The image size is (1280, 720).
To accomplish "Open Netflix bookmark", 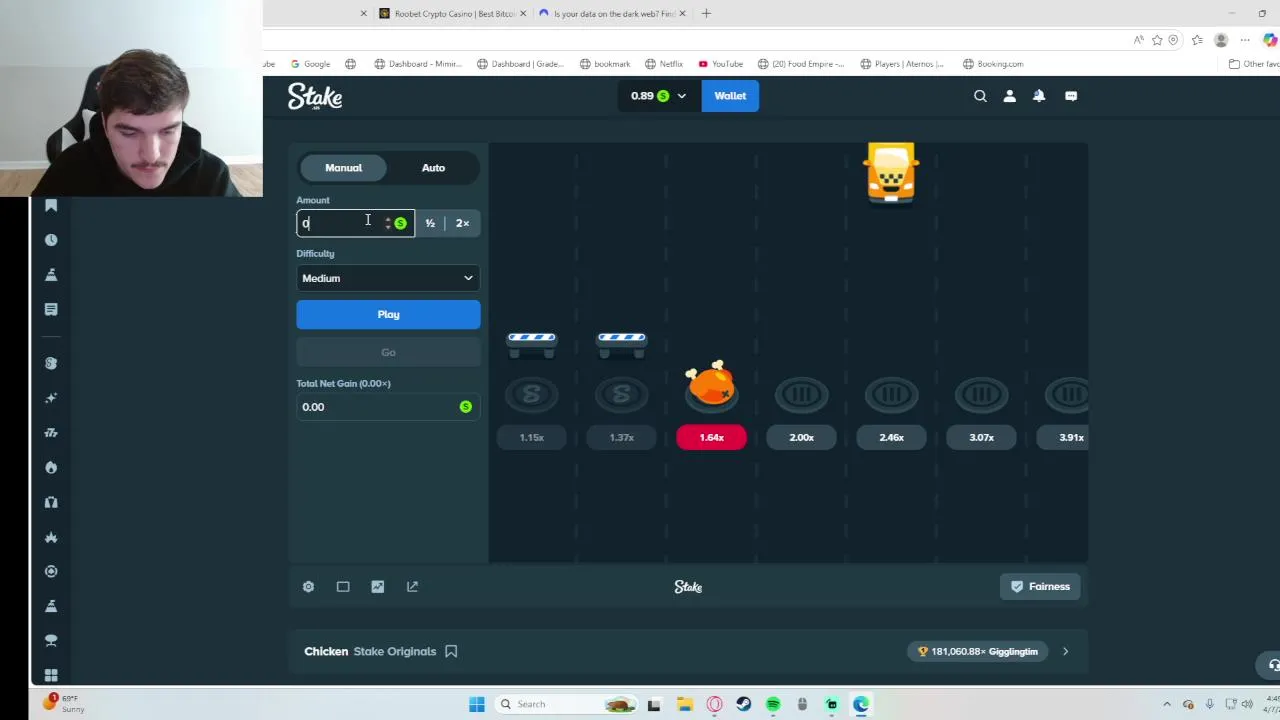I will click(664, 64).
